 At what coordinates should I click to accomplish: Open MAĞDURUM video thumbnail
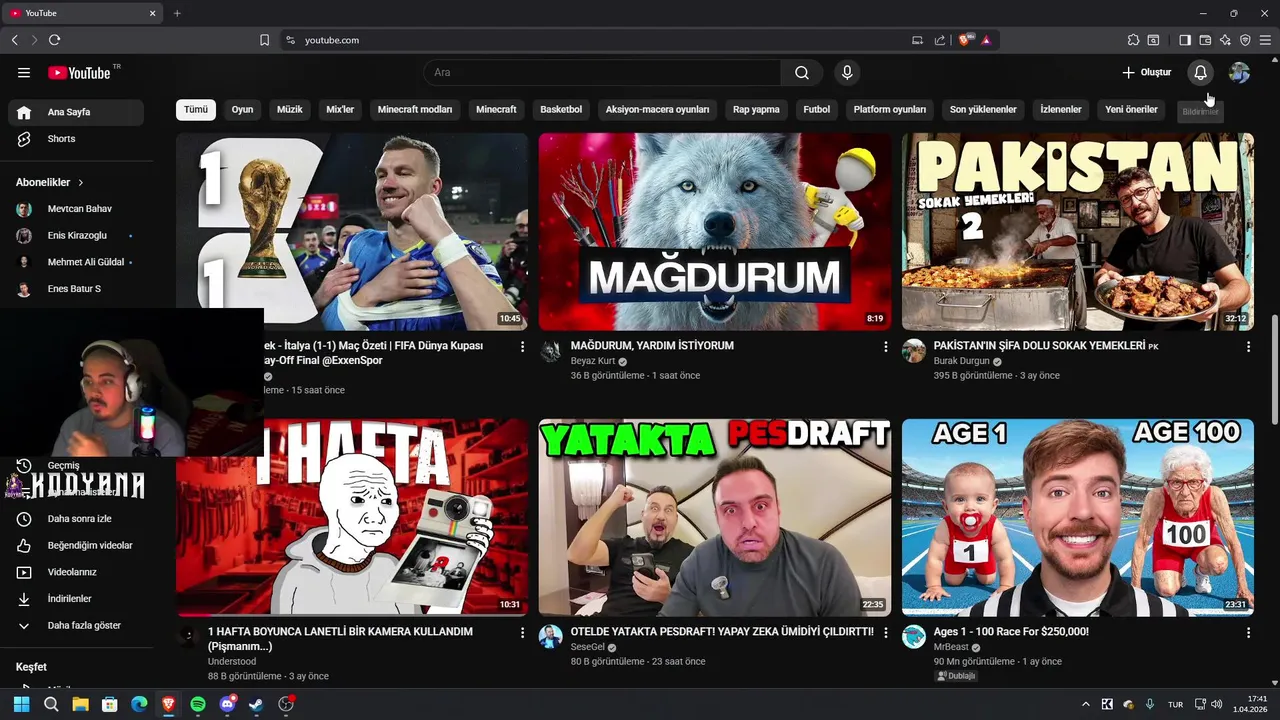715,232
